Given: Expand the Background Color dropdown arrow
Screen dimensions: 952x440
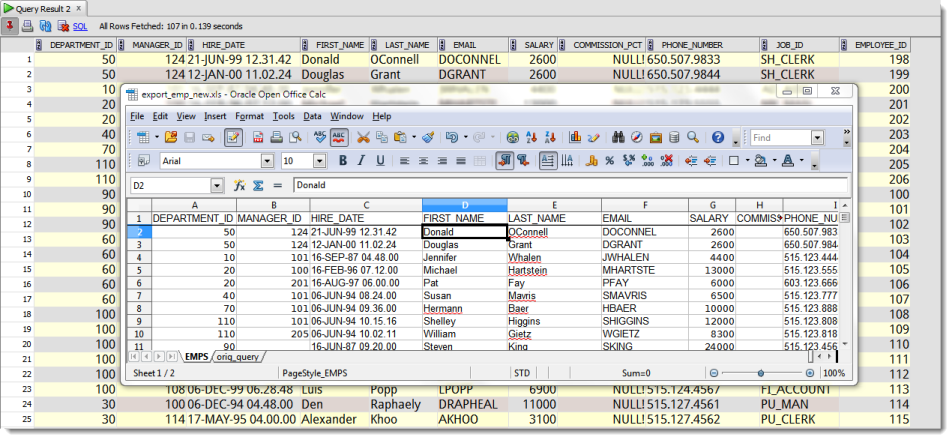Looking at the screenshot, I should click(775, 161).
